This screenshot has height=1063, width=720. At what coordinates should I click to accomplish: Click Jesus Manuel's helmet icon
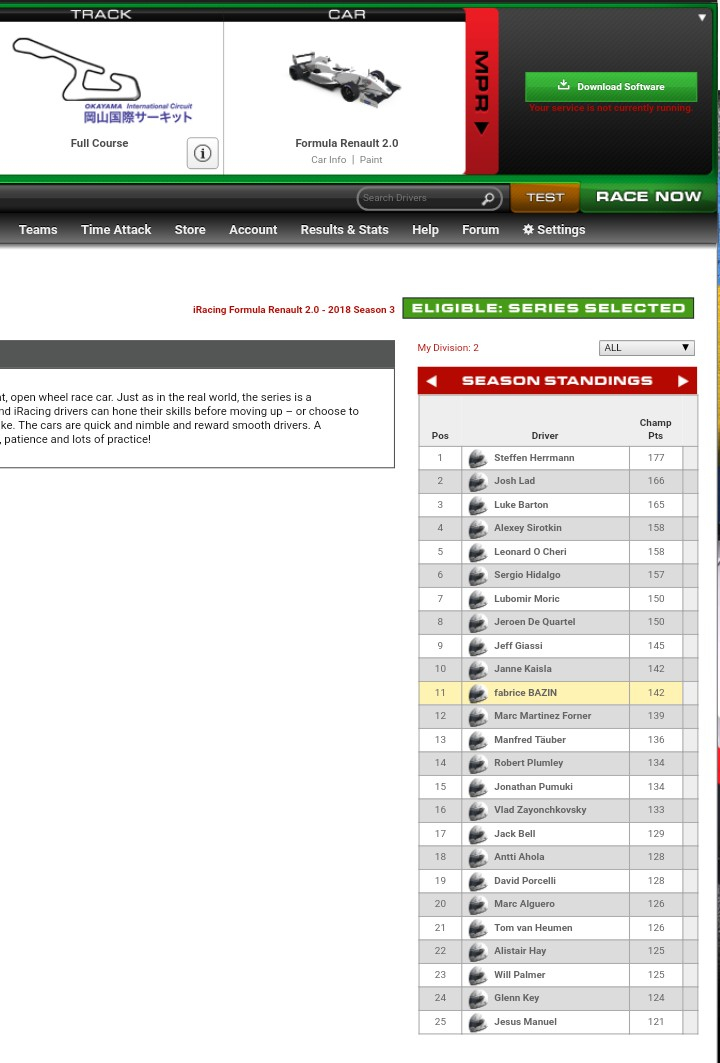point(478,1022)
